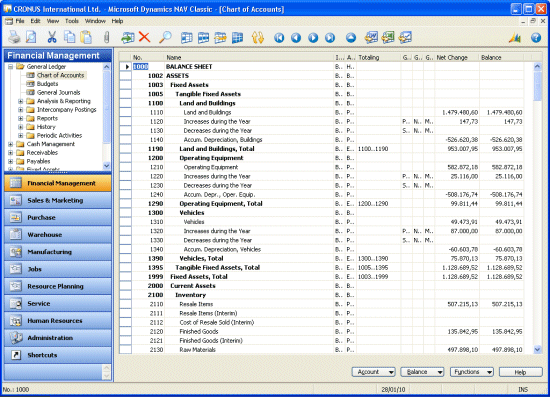The image size is (550, 397).
Task: Click the Copy toolbar icon
Action: pyautogui.click(x=69, y=37)
